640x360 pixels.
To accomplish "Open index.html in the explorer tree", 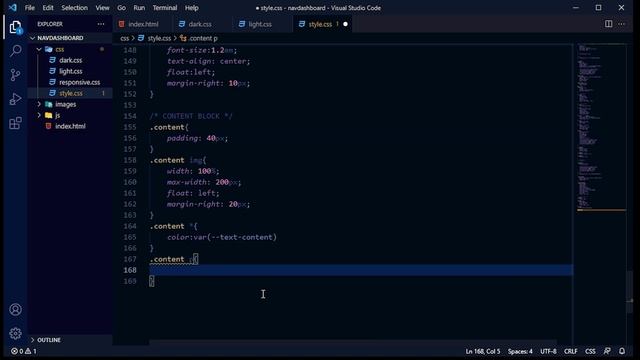I will click(70, 126).
